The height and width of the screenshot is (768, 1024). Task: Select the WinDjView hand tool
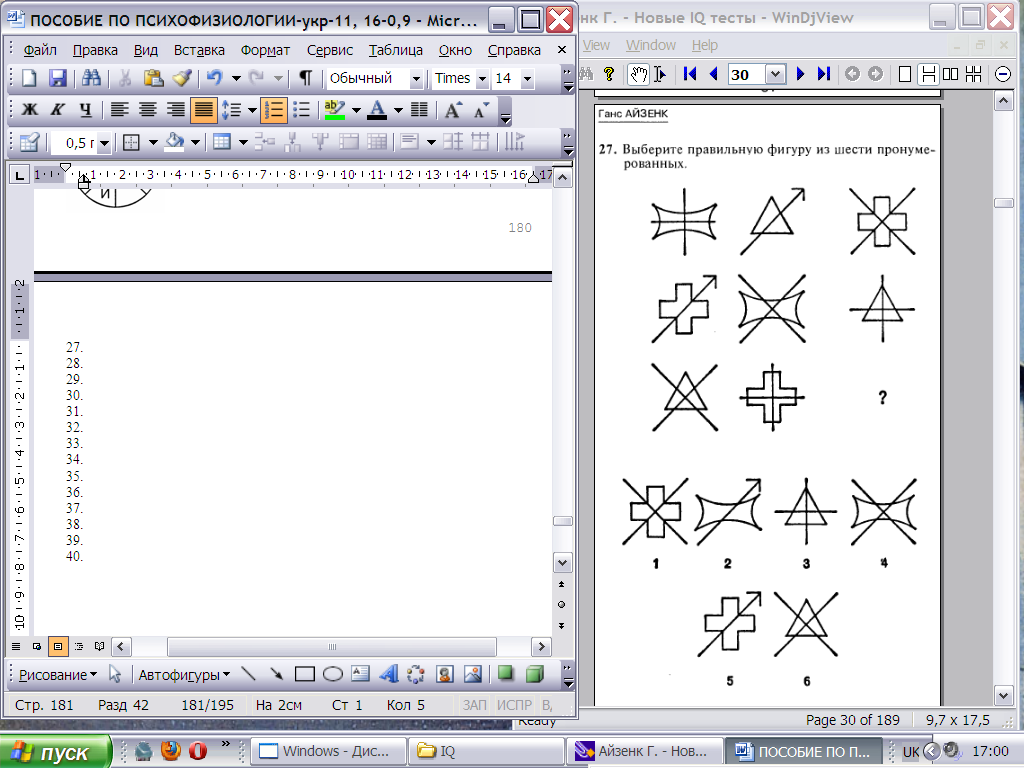click(638, 74)
